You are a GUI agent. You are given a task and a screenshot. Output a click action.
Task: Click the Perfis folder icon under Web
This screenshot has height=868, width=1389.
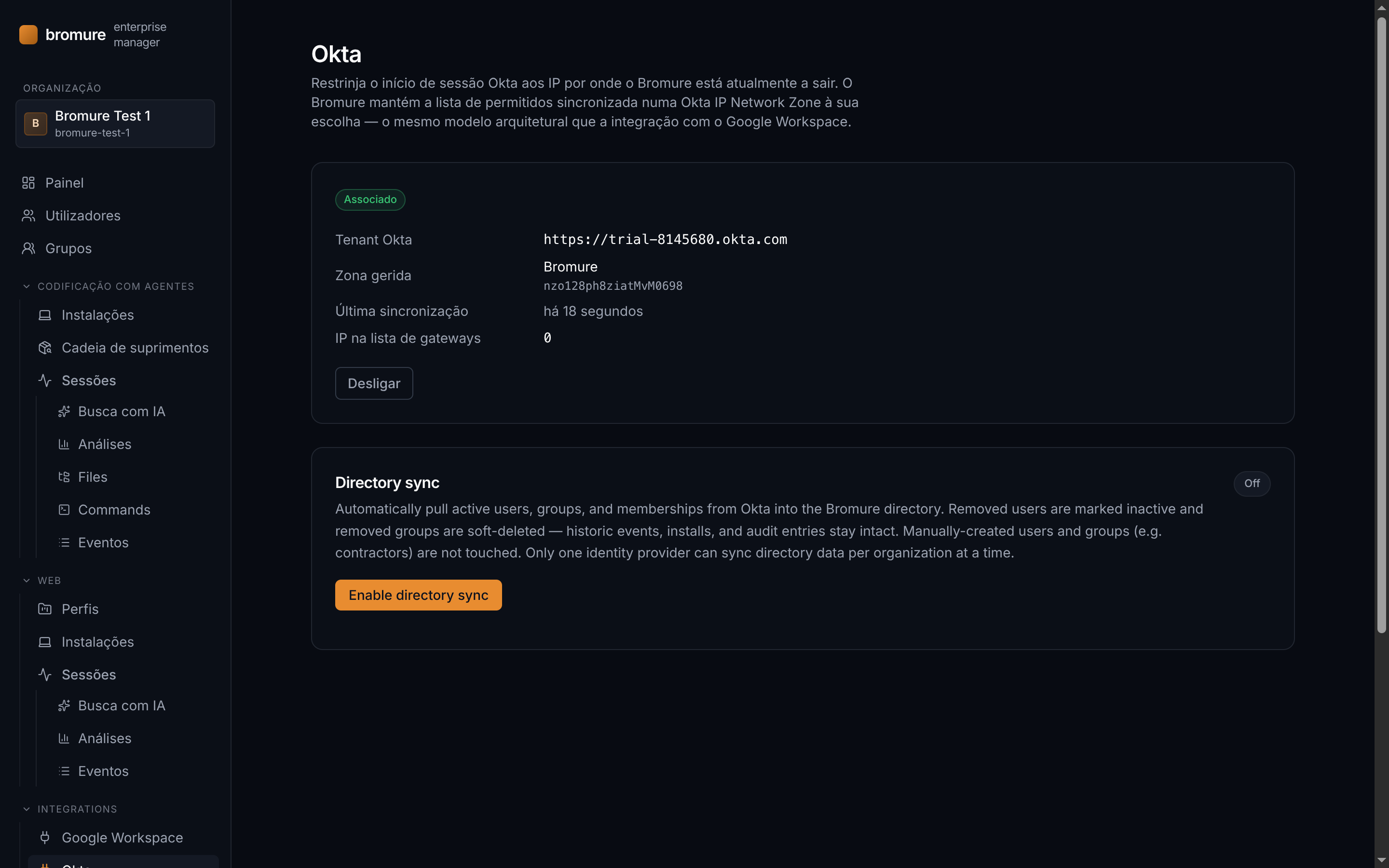[45, 609]
